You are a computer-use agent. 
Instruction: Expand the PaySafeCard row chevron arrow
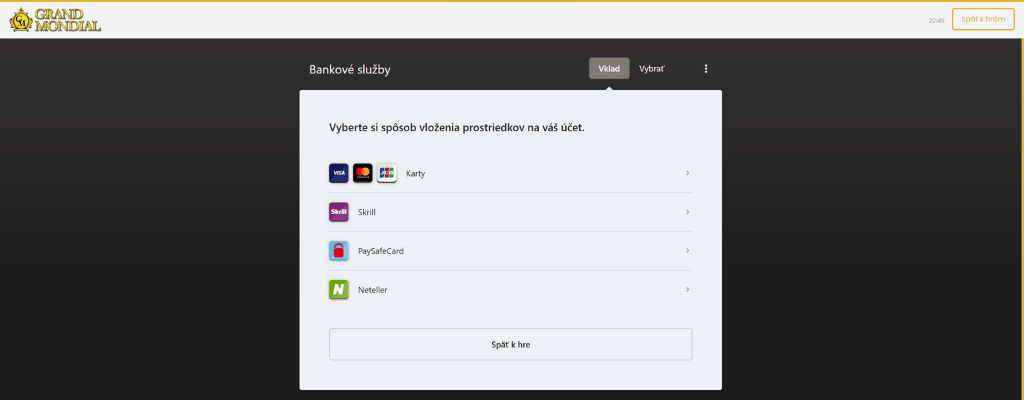[688, 251]
